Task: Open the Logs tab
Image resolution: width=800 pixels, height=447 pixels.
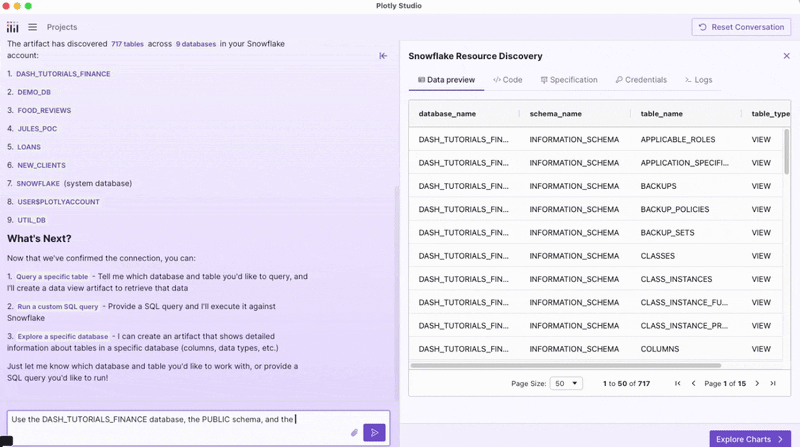Action: [x=698, y=80]
